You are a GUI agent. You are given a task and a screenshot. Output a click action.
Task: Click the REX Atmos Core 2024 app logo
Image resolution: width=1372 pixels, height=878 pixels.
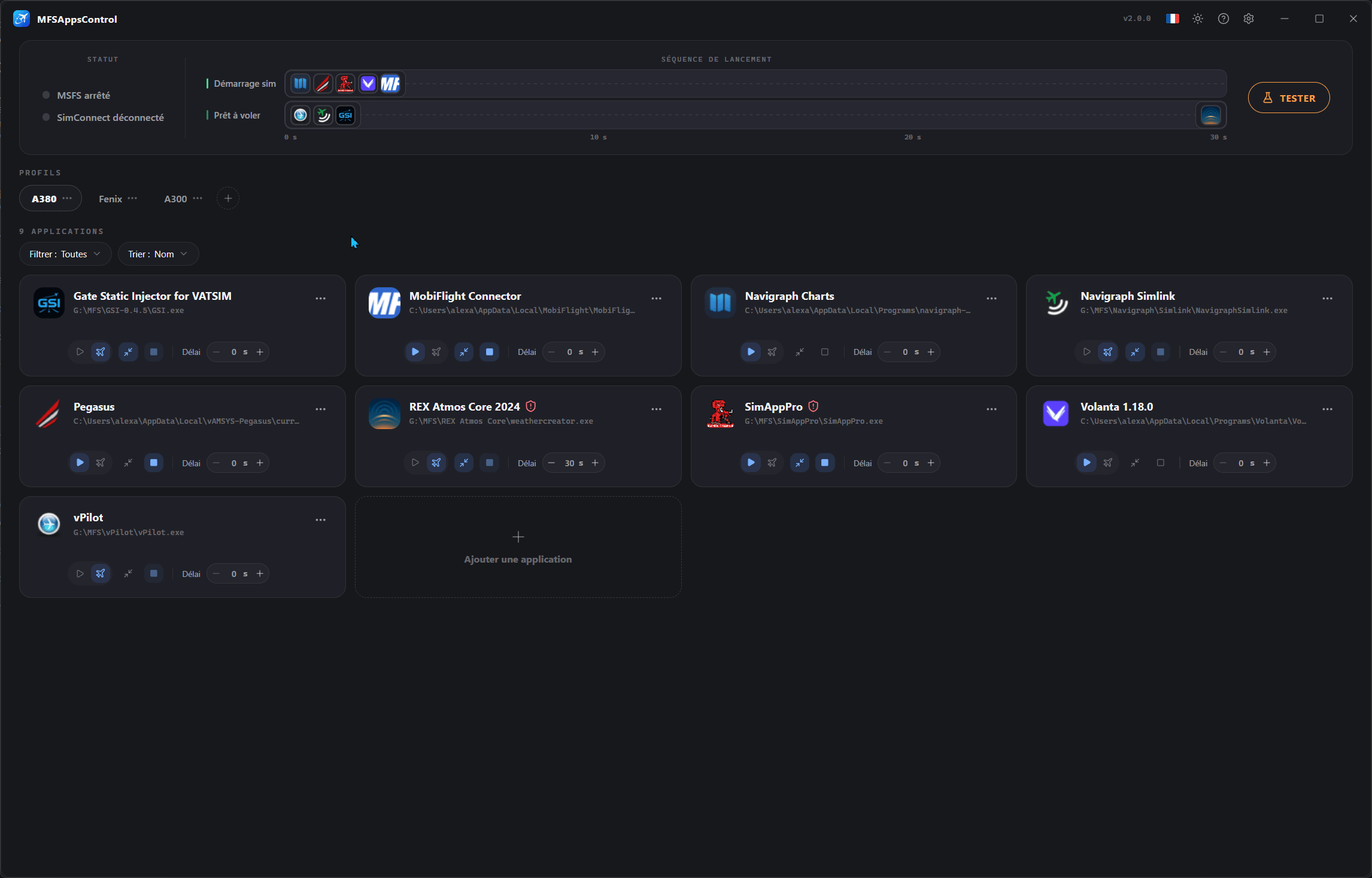coord(384,414)
